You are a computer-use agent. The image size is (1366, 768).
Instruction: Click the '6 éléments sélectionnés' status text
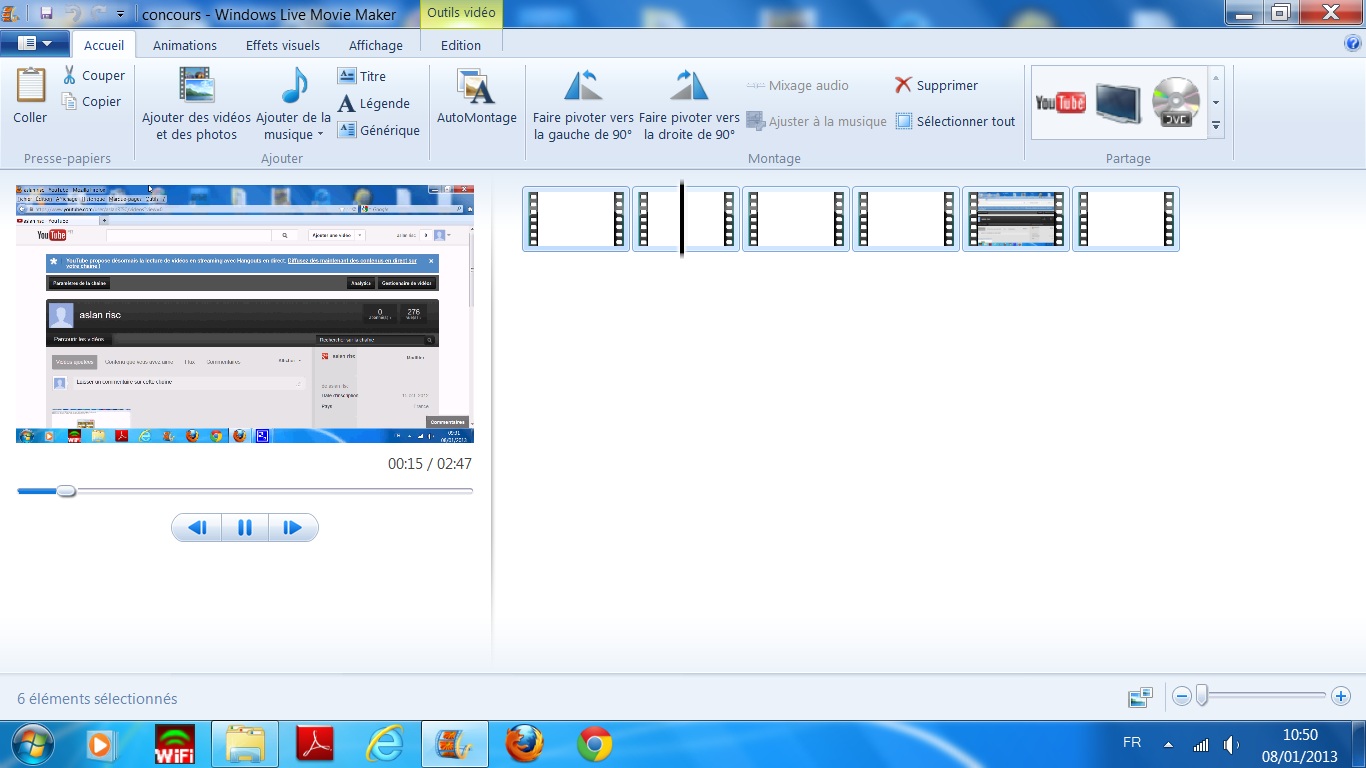(97, 699)
